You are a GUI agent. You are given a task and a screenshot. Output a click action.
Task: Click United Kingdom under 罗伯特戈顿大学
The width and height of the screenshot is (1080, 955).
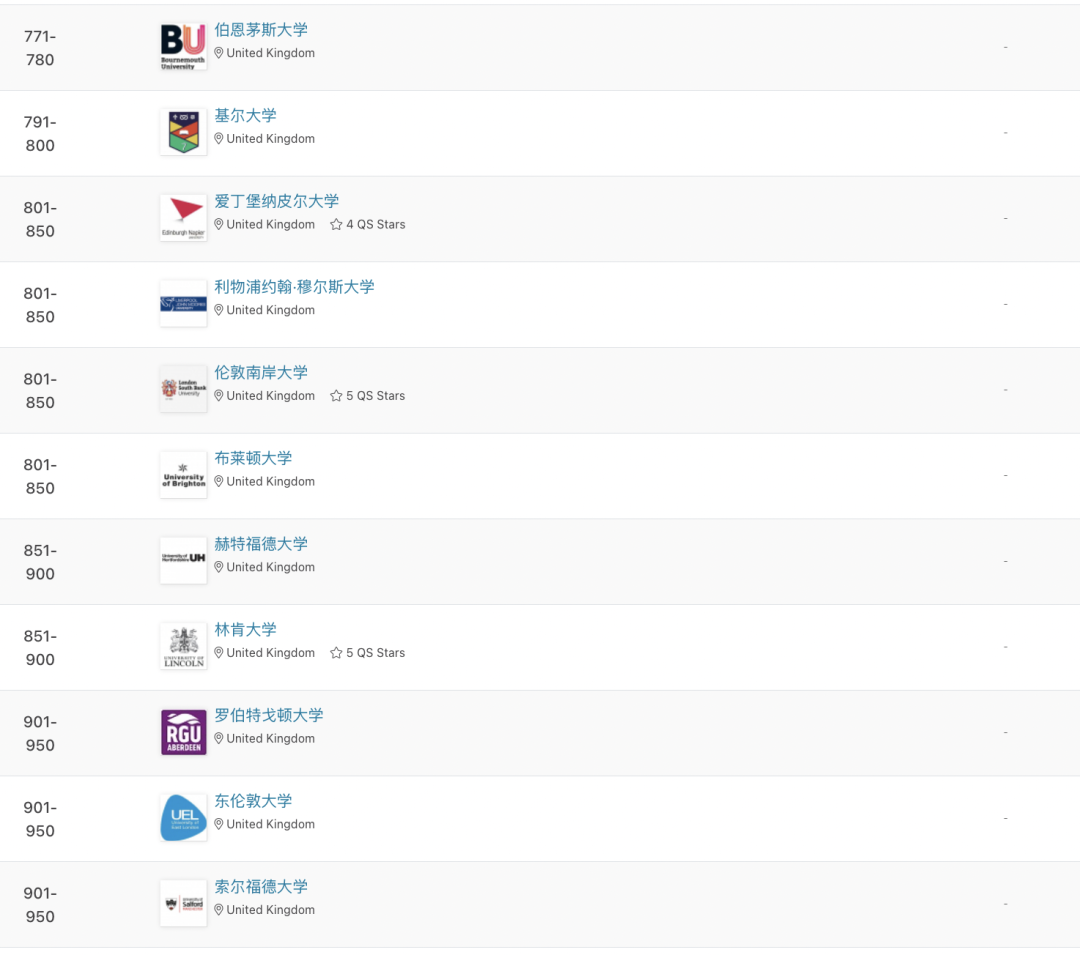point(271,739)
